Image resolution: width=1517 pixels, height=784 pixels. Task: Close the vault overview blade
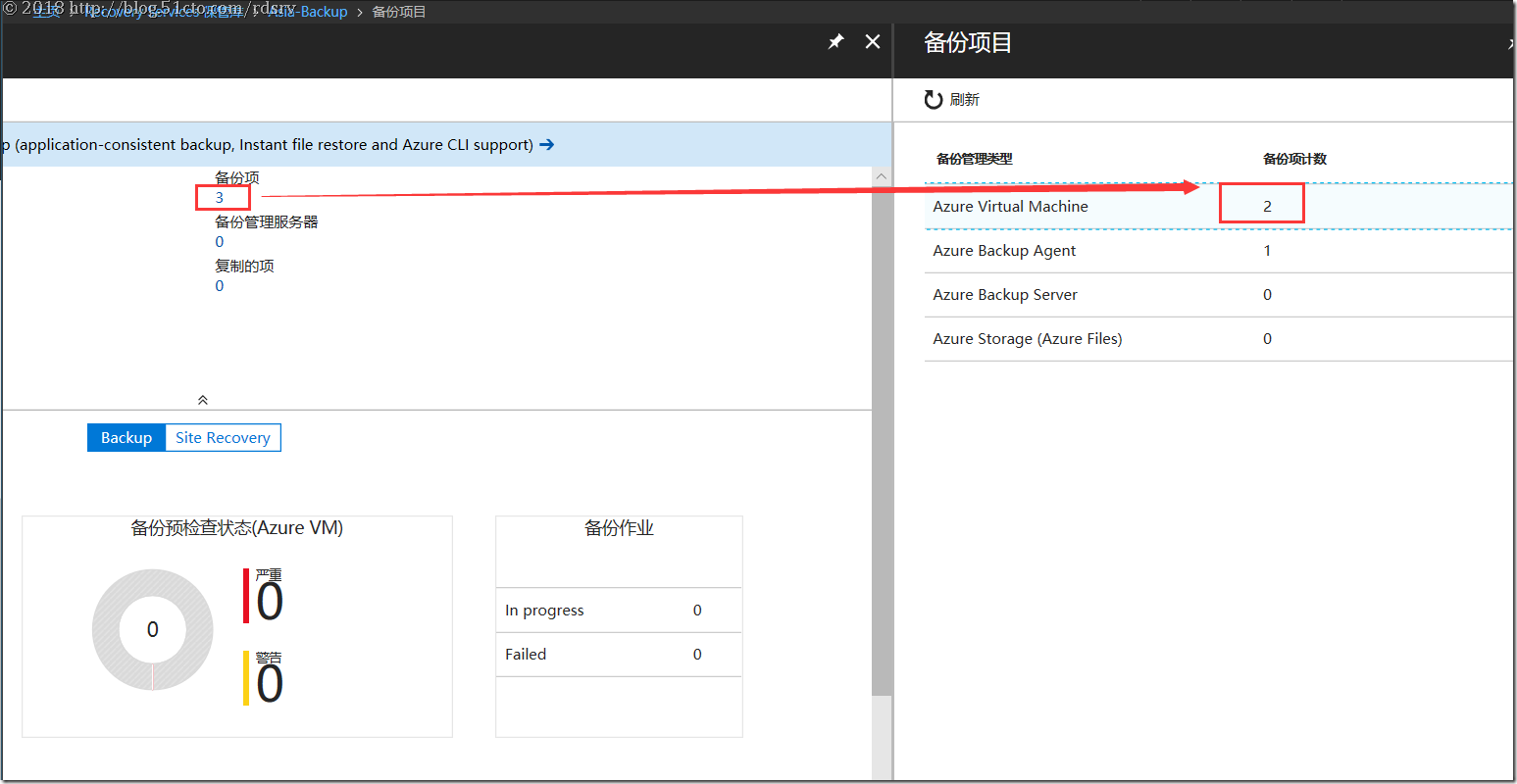[x=873, y=41]
